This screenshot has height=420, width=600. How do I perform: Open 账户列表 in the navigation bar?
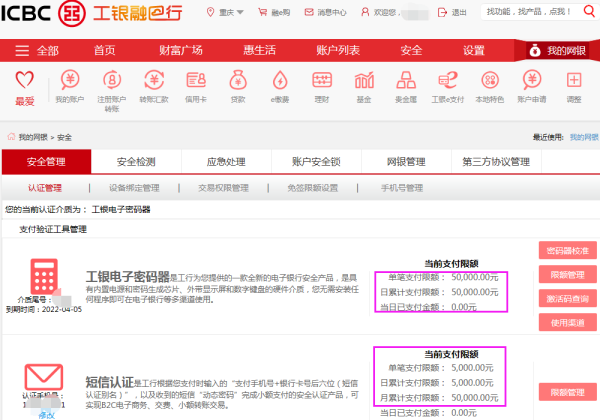click(338, 50)
